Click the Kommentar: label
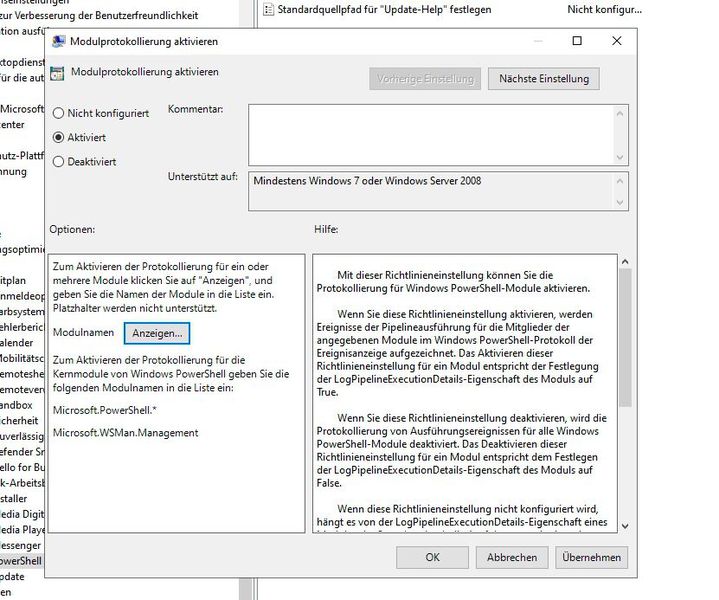This screenshot has width=719, height=600. [x=195, y=109]
